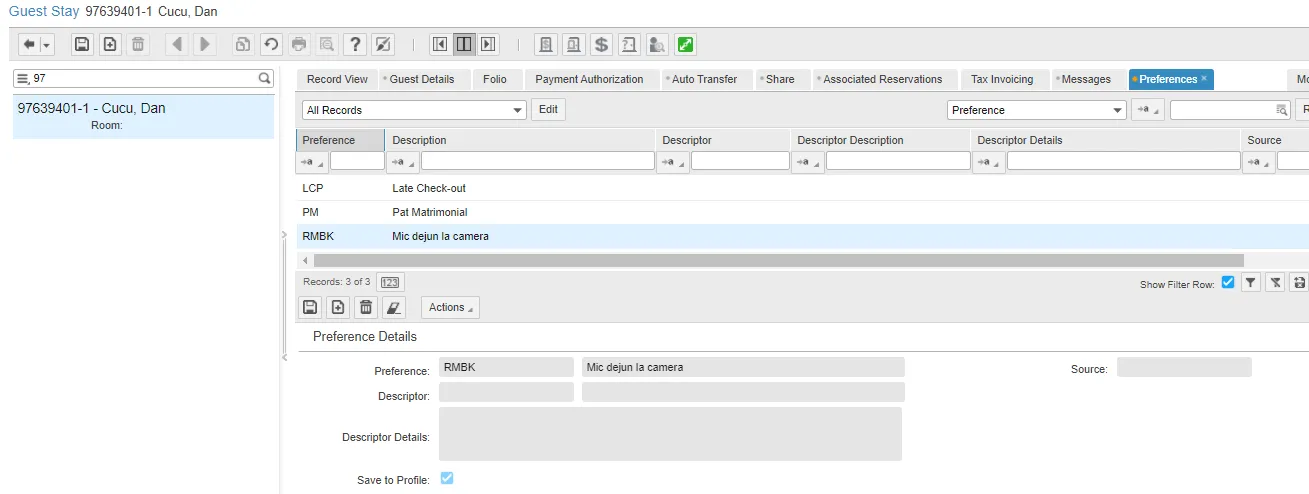1309x494 pixels.
Task: Click the person with magnifier icon
Action: coord(657,44)
